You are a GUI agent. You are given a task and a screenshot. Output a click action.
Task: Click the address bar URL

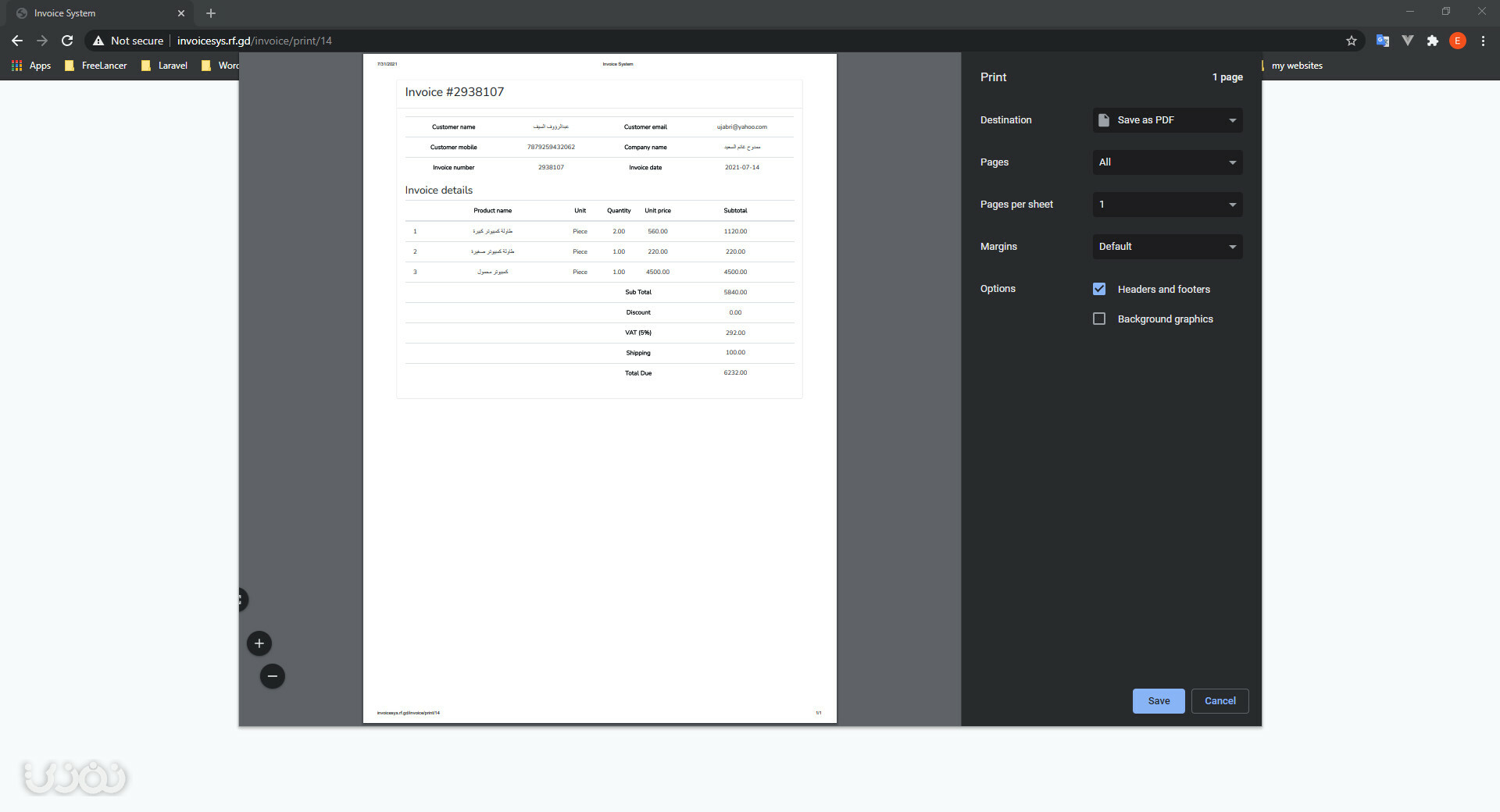254,41
